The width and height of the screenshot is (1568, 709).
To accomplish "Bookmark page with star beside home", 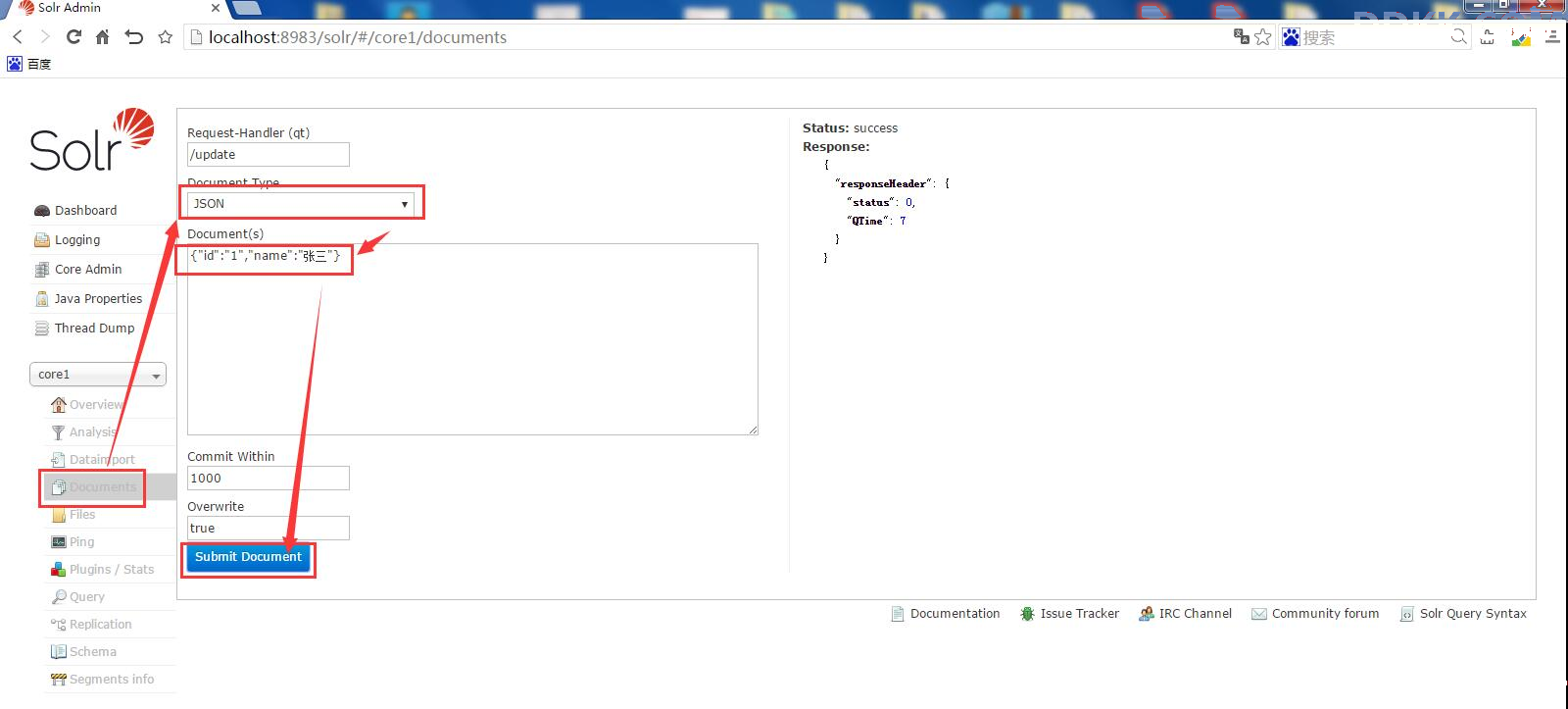I will tap(165, 37).
